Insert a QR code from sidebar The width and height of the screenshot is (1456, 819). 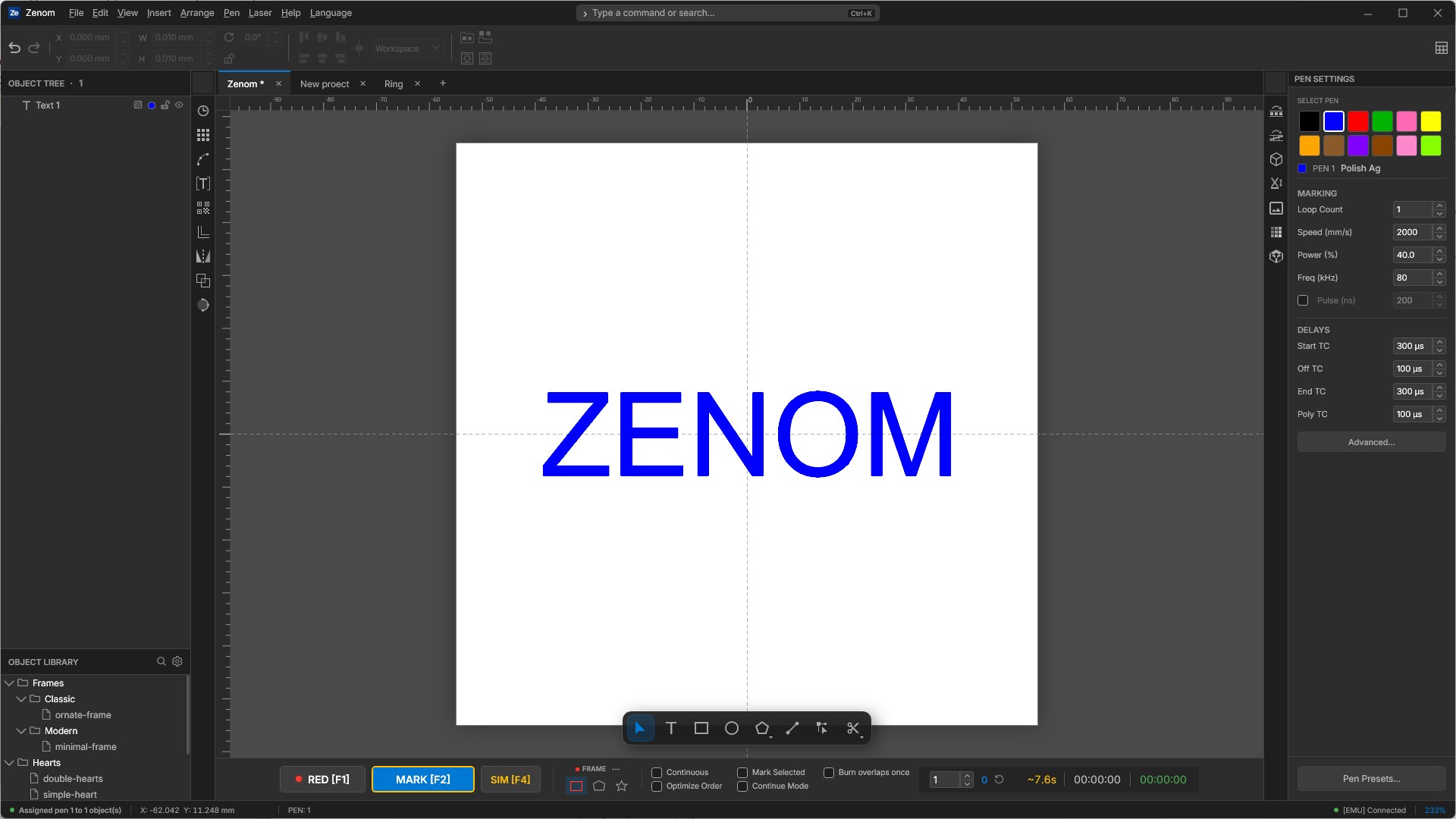pyautogui.click(x=203, y=208)
